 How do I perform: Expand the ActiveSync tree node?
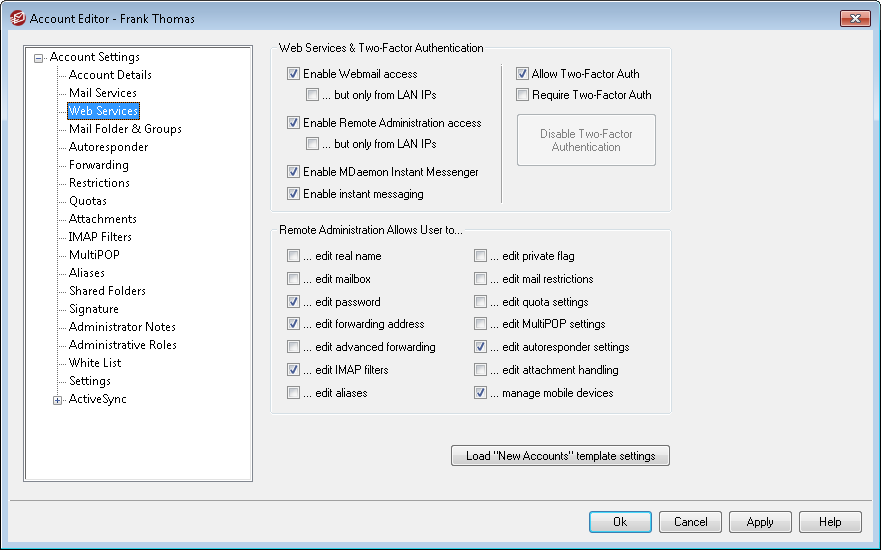[x=58, y=400]
